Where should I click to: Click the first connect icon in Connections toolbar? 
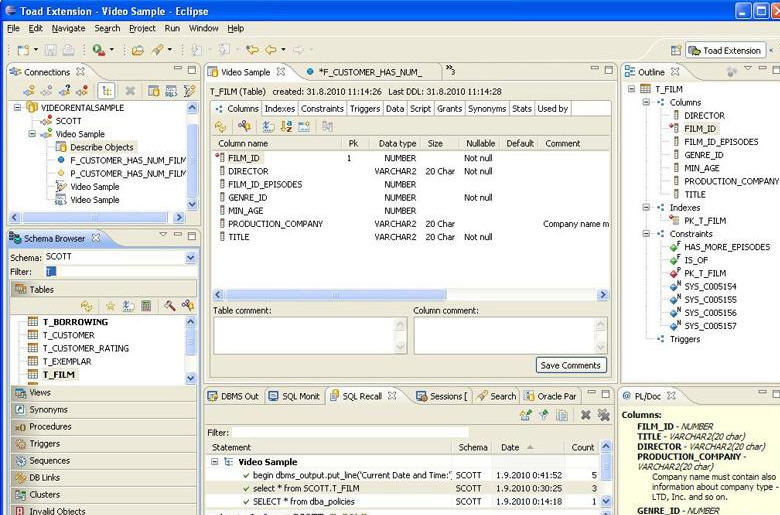point(29,91)
